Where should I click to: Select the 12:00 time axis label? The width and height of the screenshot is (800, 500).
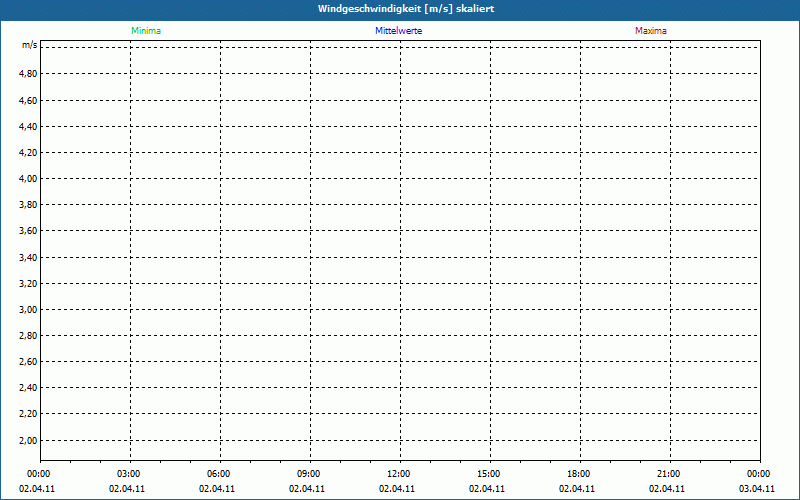point(399,474)
